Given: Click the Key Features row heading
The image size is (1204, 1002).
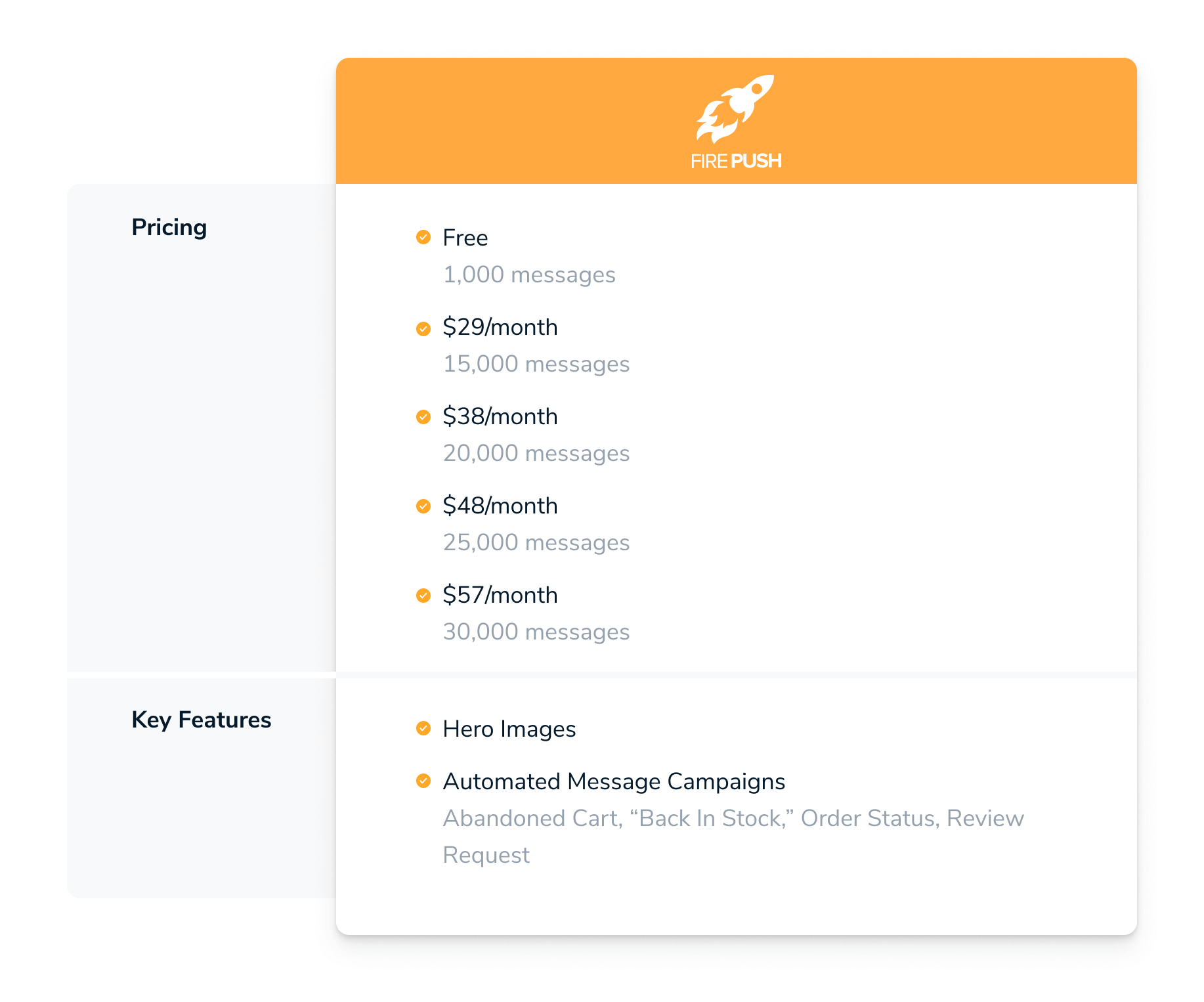Looking at the screenshot, I should [x=202, y=720].
